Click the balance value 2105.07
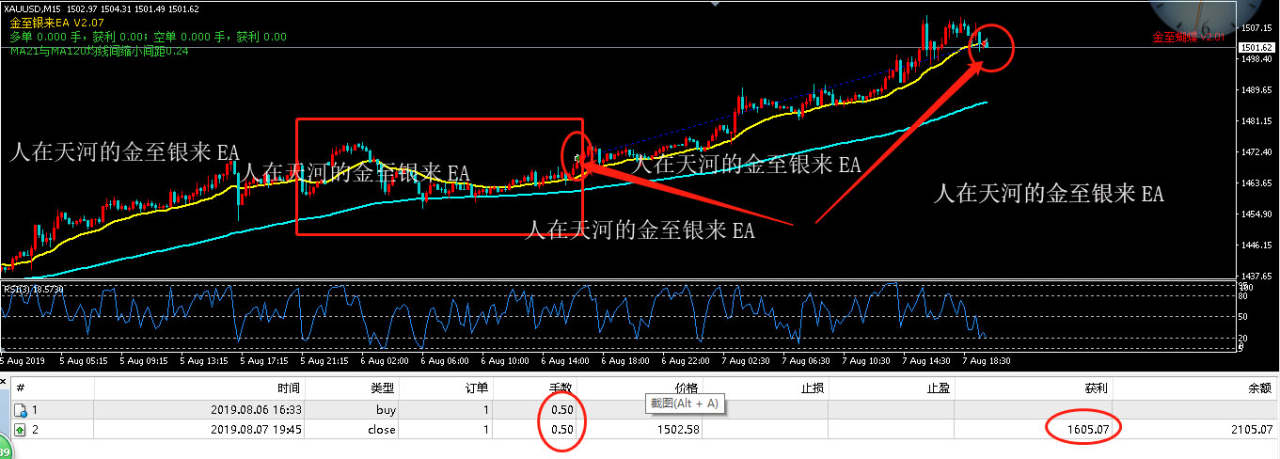The image size is (1280, 459). point(1250,430)
